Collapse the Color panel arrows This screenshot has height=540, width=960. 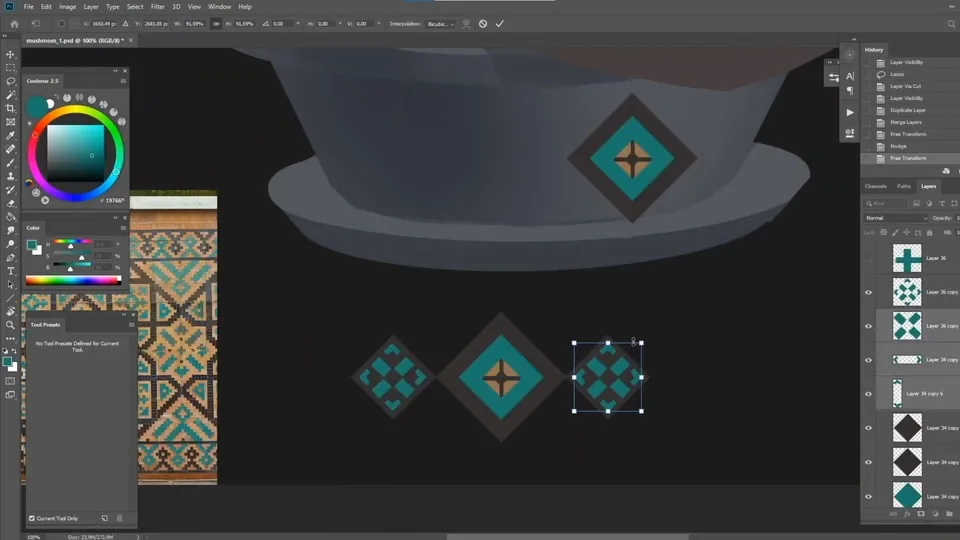point(115,217)
